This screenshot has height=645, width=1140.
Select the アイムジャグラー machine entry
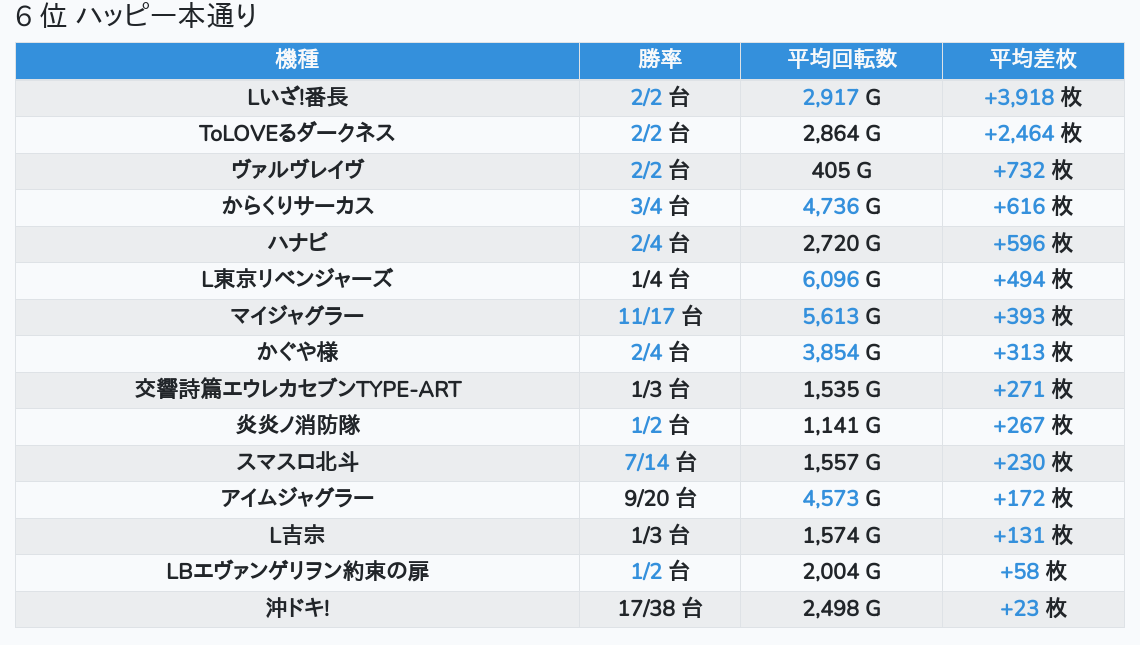tap(297, 499)
